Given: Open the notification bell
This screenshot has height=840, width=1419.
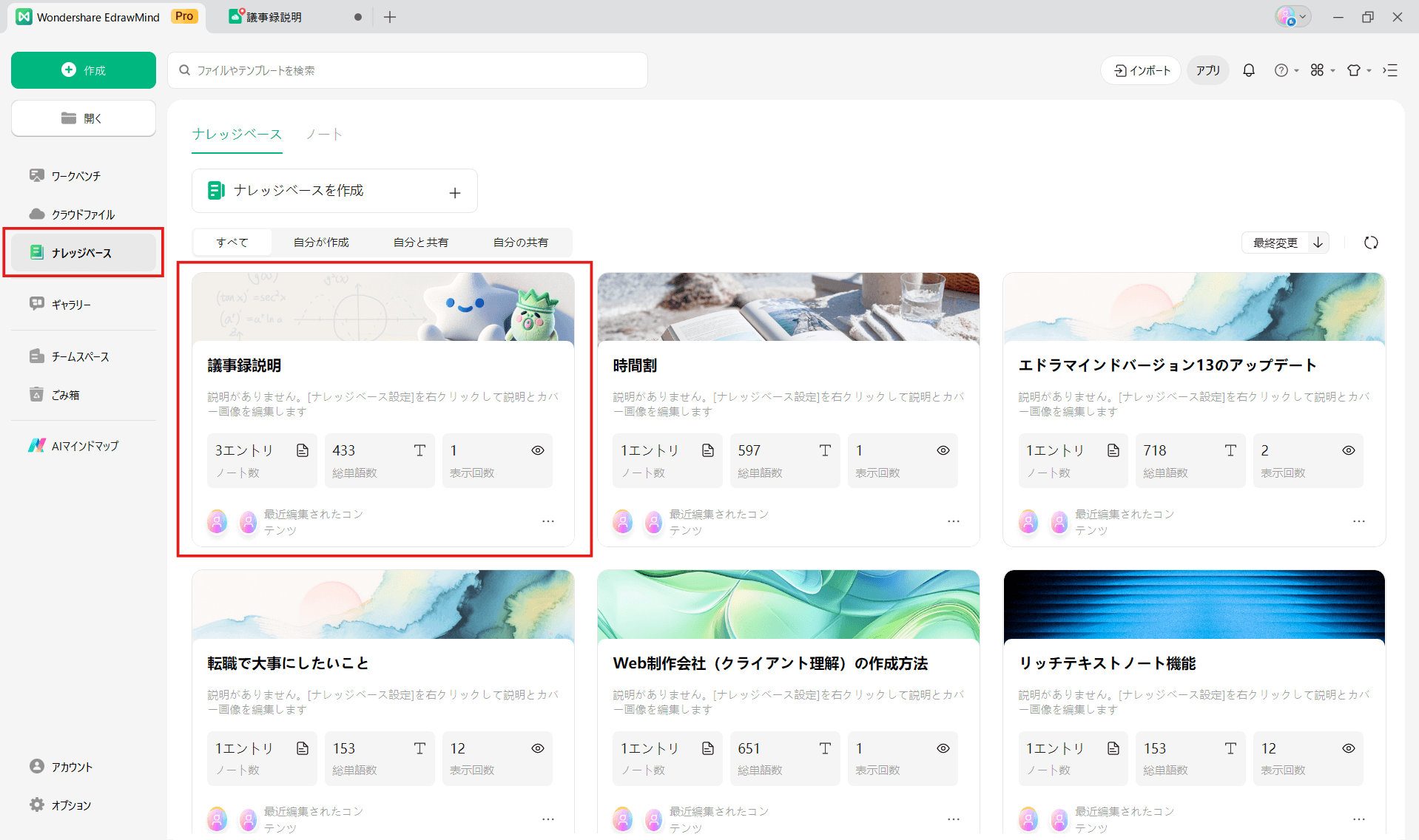Looking at the screenshot, I should [1248, 70].
